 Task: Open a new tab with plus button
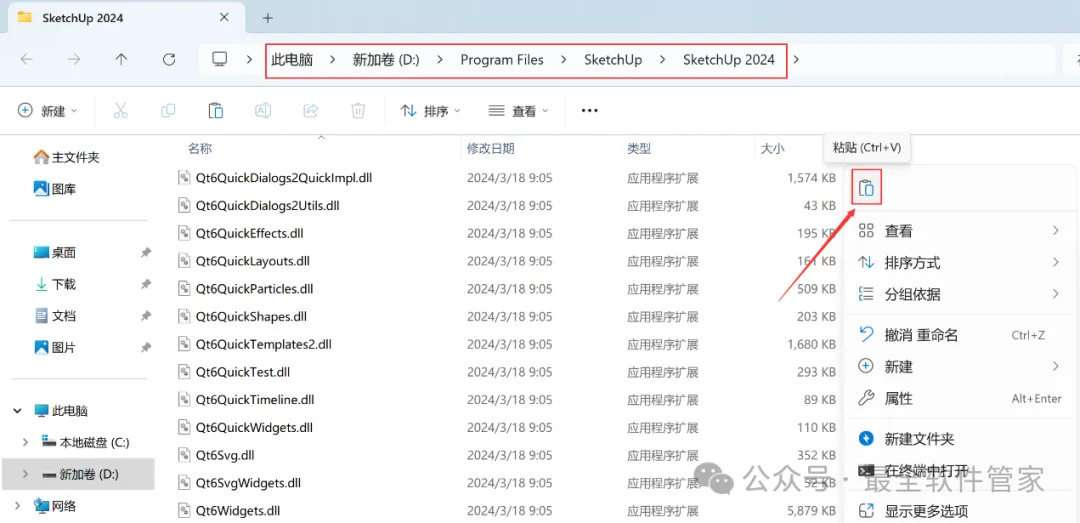coord(268,18)
